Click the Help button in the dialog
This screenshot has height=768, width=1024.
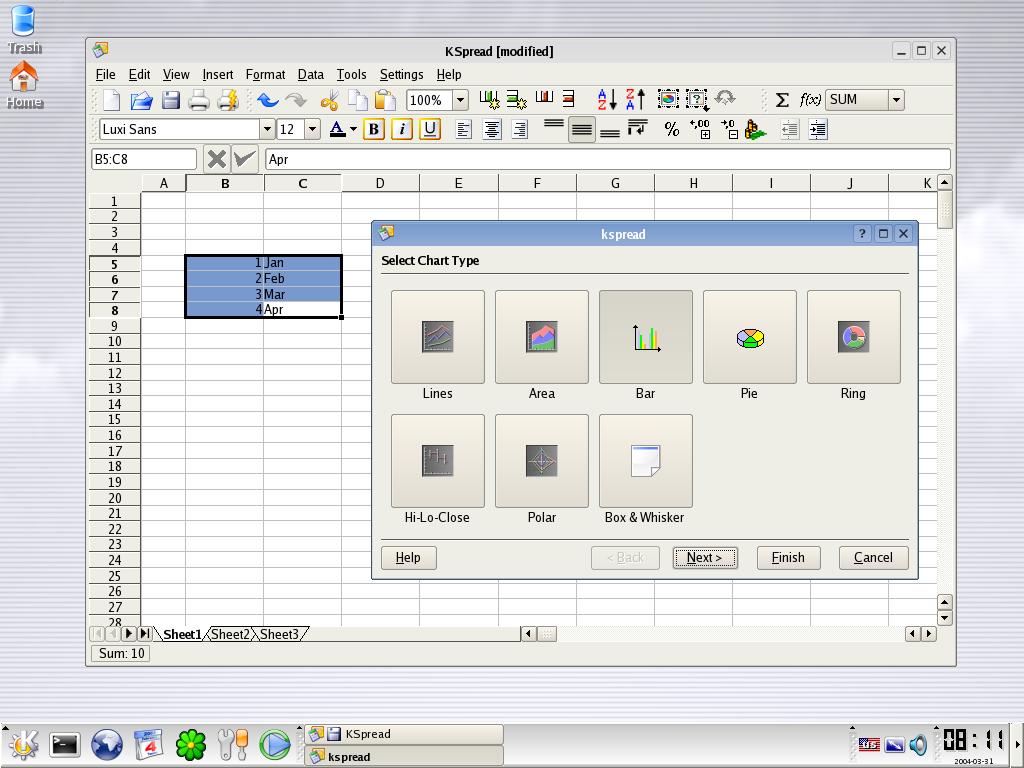coord(408,558)
